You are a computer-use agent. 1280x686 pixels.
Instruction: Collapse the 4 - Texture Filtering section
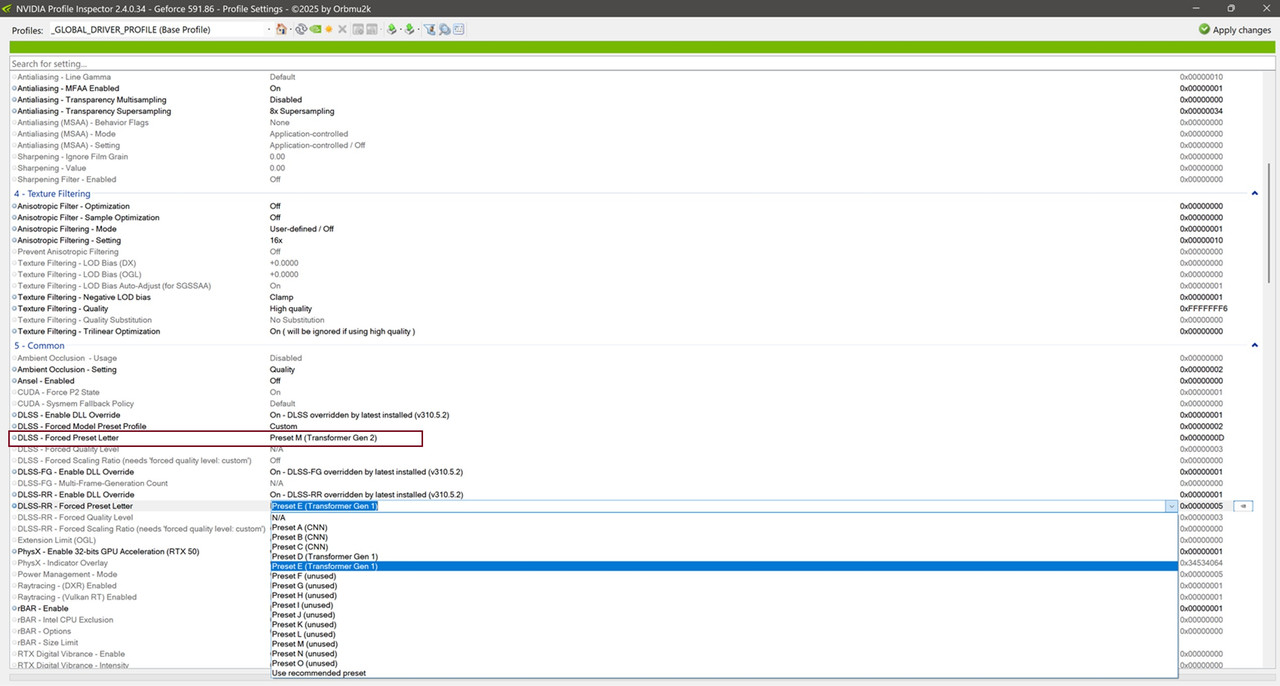tap(1255, 194)
